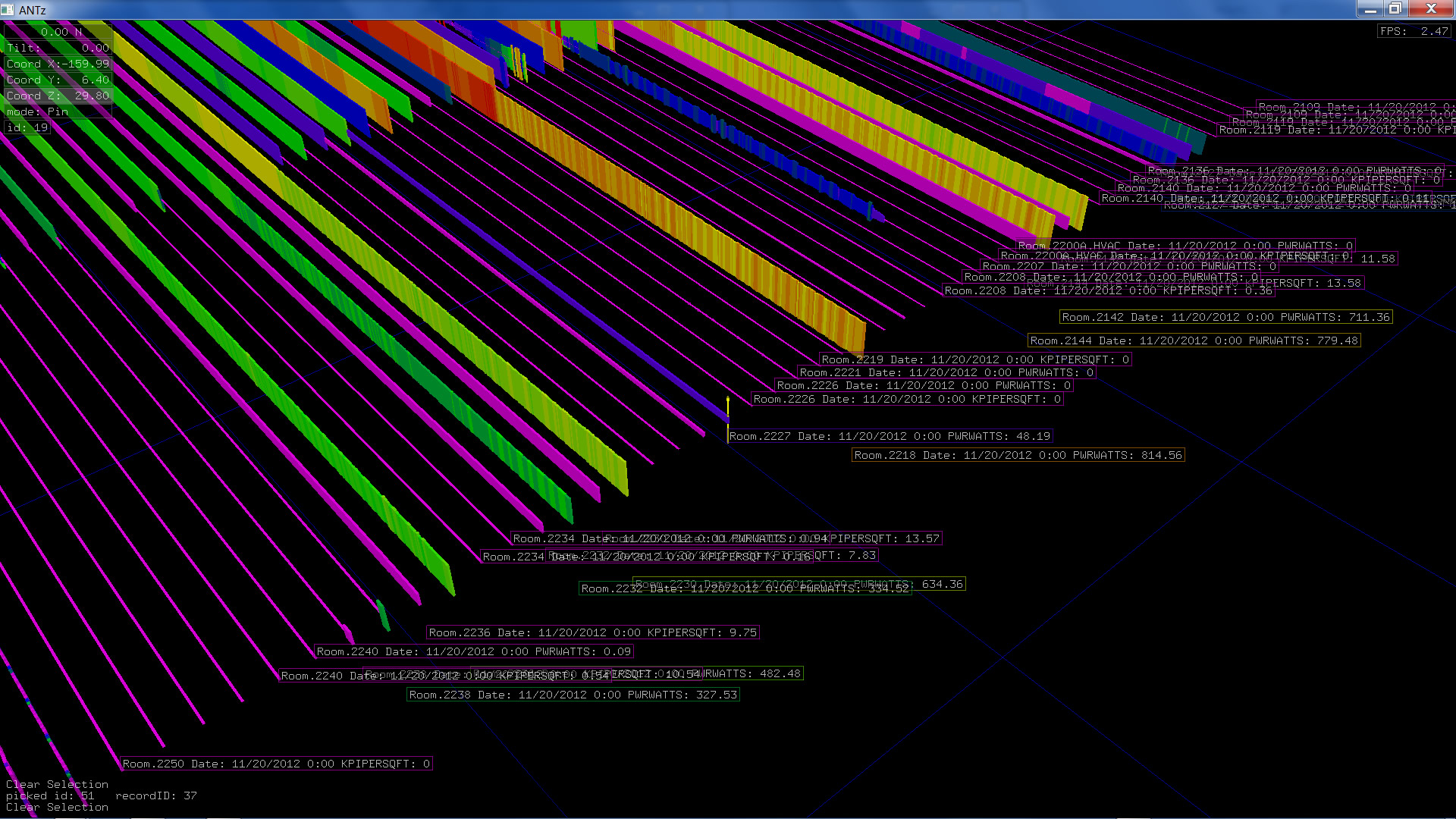The image size is (1456, 819).
Task: Click the FPS counter readout
Action: 1414,31
